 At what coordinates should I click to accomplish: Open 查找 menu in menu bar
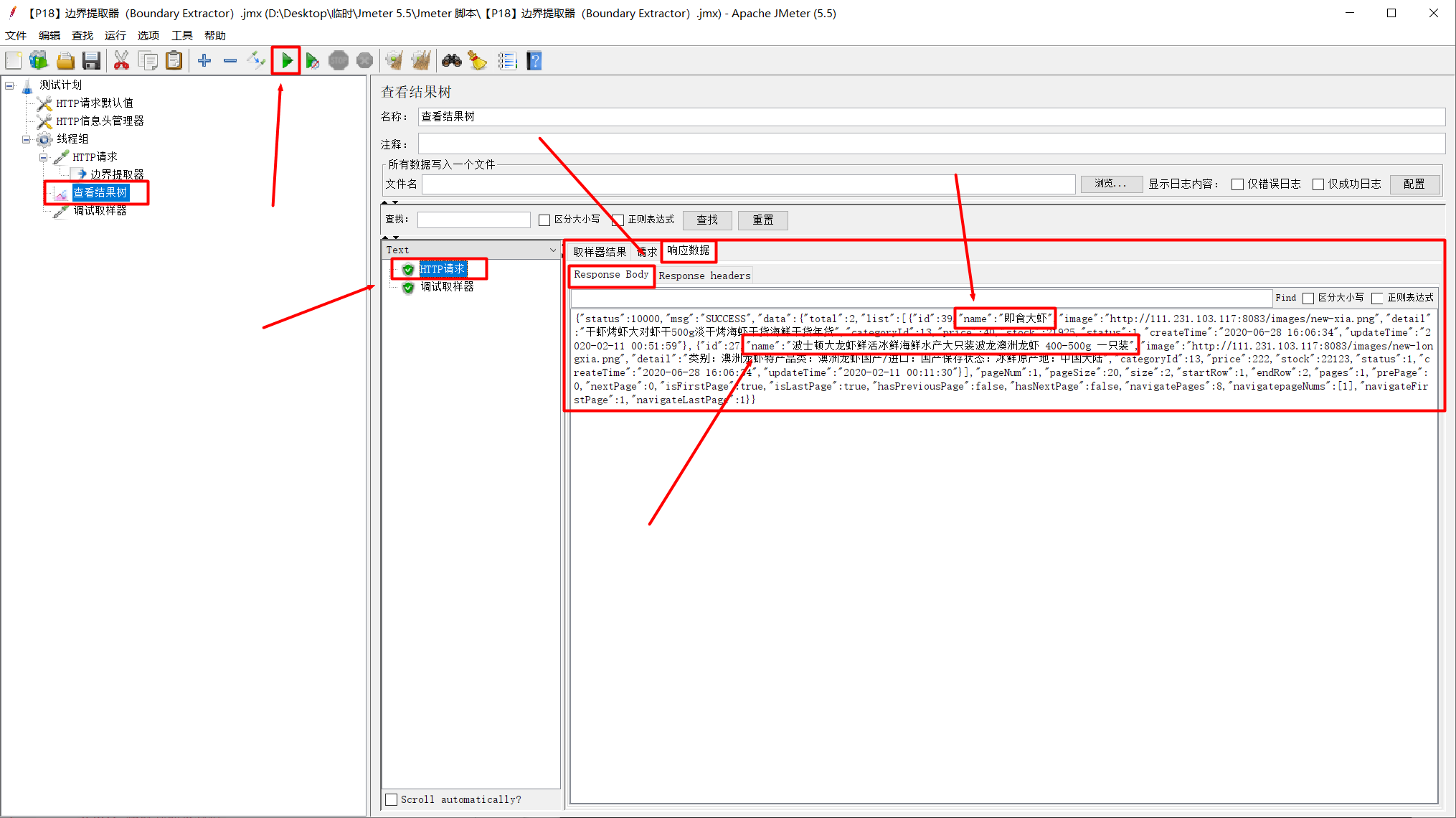pos(82,35)
